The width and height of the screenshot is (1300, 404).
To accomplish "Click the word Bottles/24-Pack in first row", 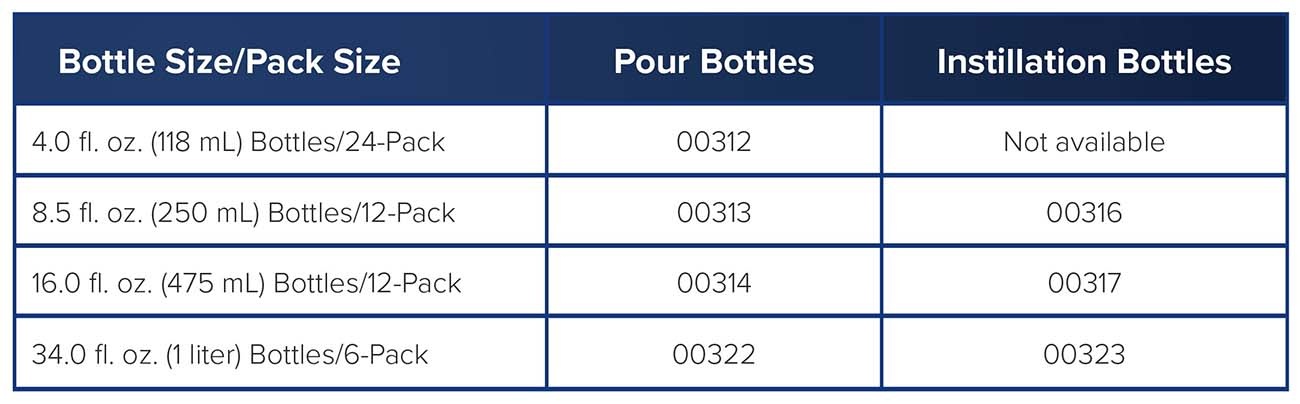I will click(347, 142).
